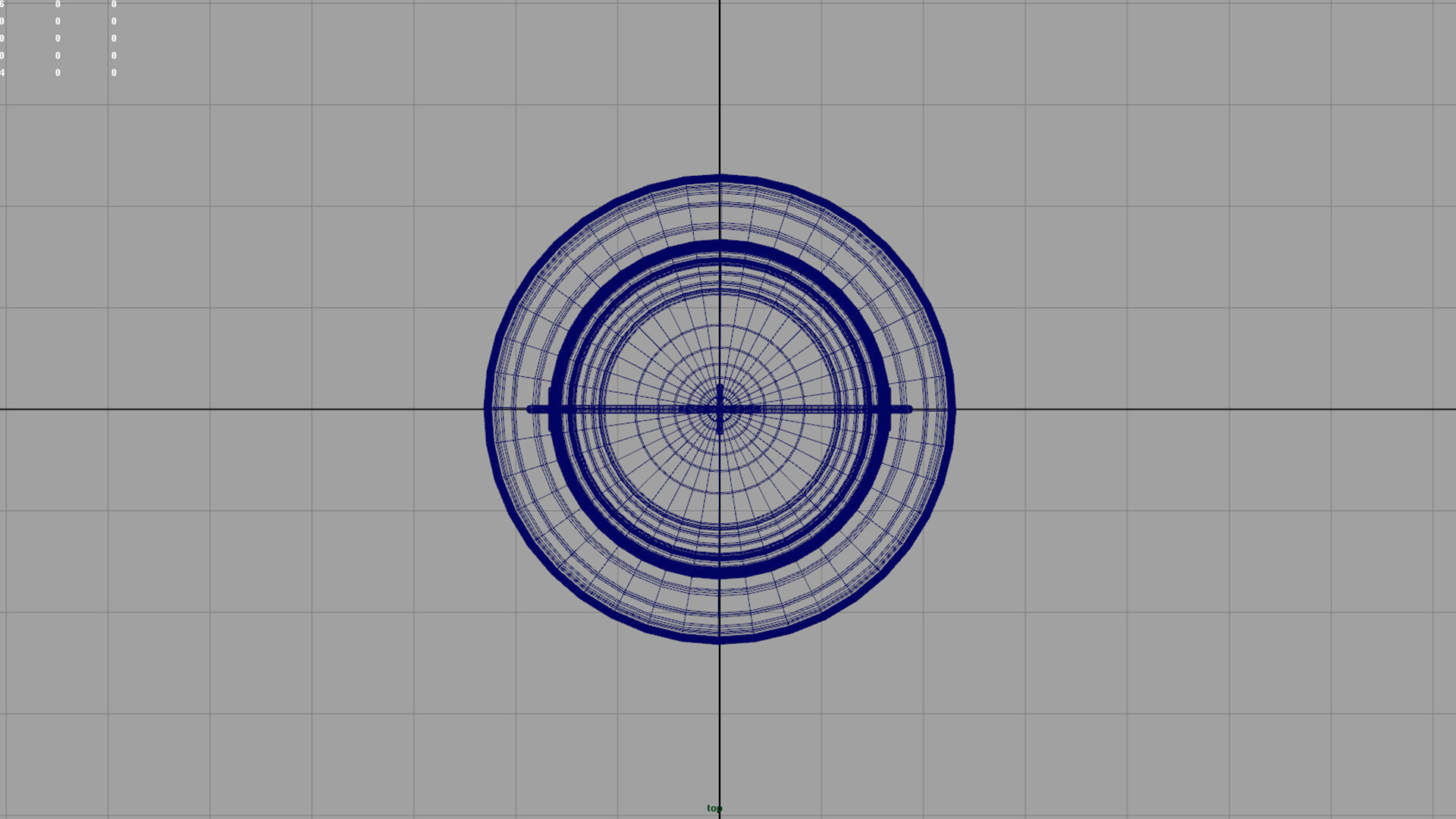1456x819 pixels.
Task: Click the 'top' camera view label
Action: pyautogui.click(x=714, y=808)
